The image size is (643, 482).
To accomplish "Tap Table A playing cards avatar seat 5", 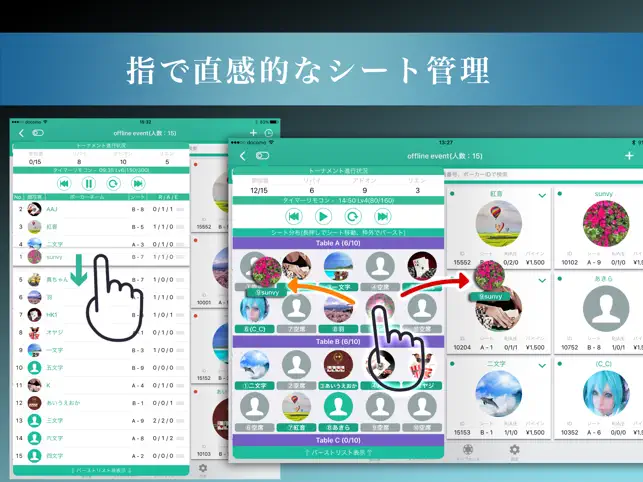I will pos(422,267).
